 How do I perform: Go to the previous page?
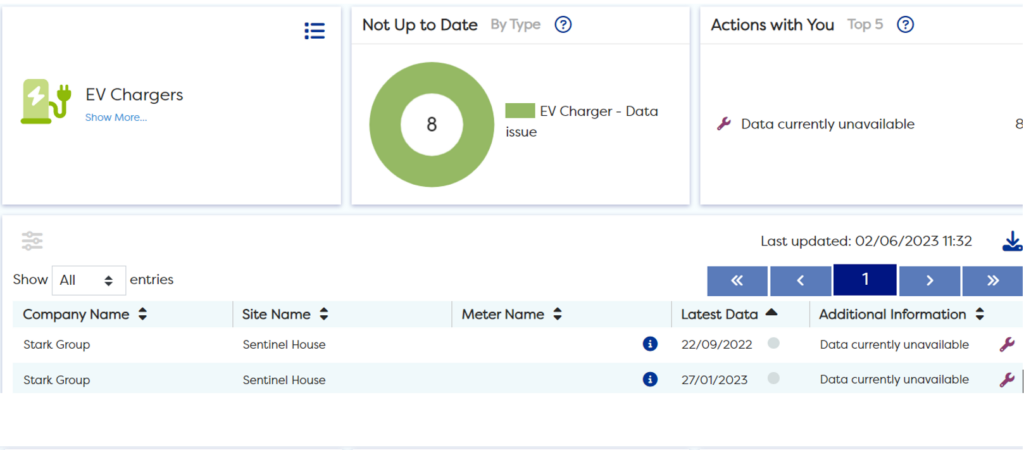(x=801, y=281)
